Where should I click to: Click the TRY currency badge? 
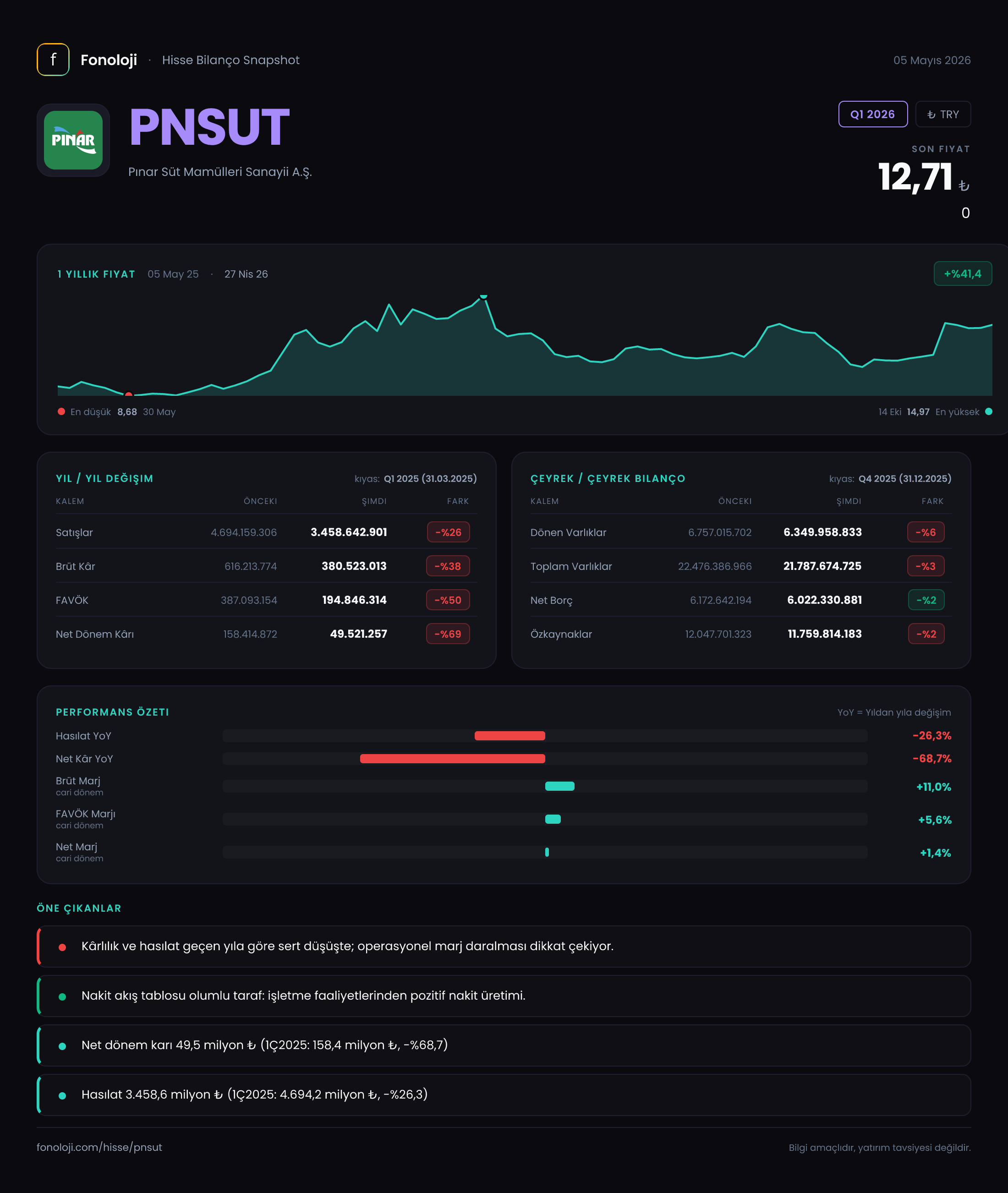943,114
